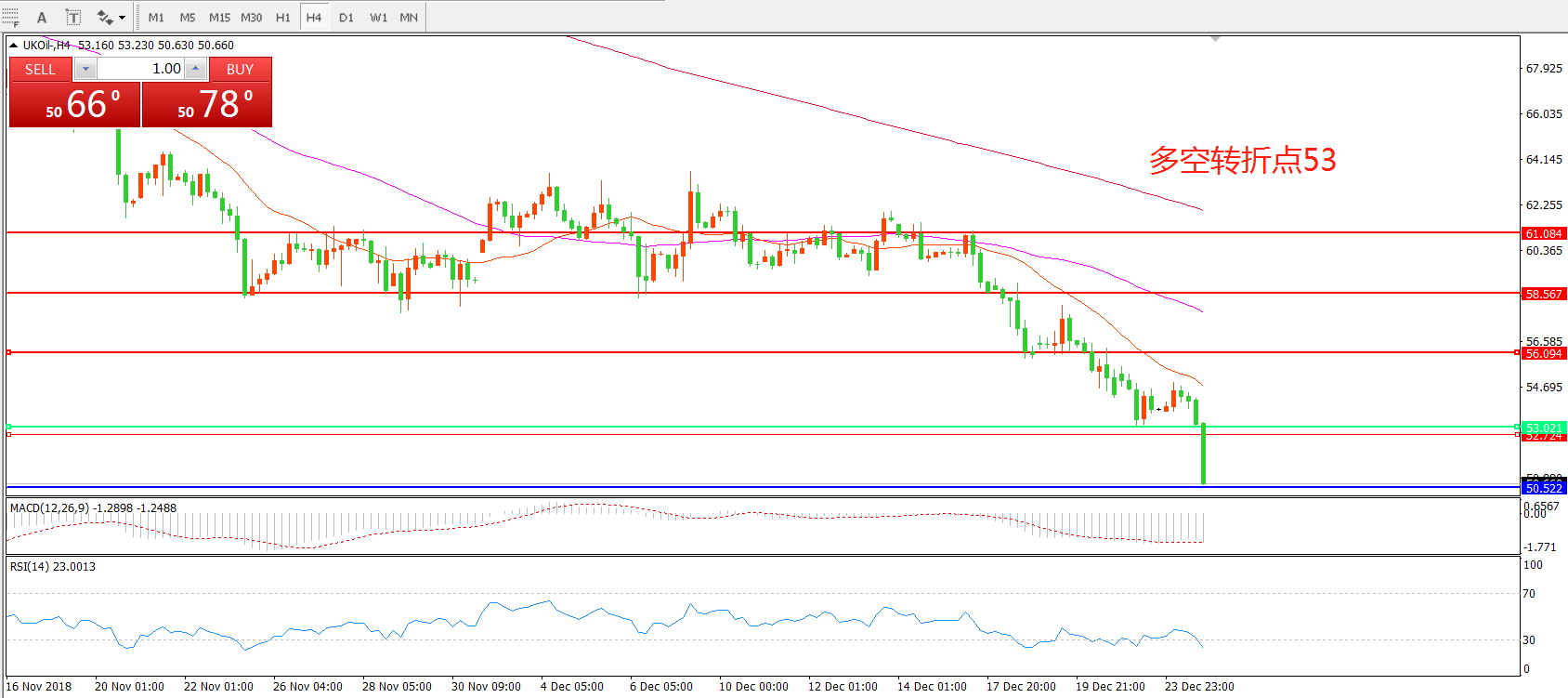1568x698 pixels.
Task: Click the chart shift marker triangle at top
Action: pyautogui.click(x=1215, y=39)
